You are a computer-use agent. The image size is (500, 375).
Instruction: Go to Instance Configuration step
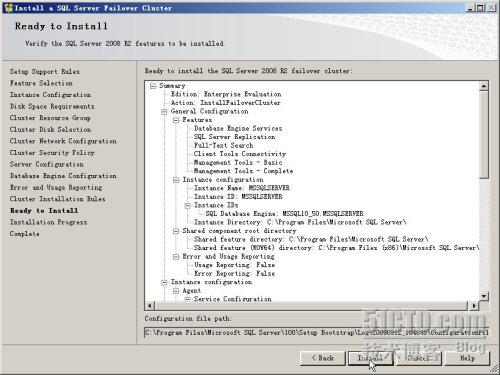click(50, 95)
